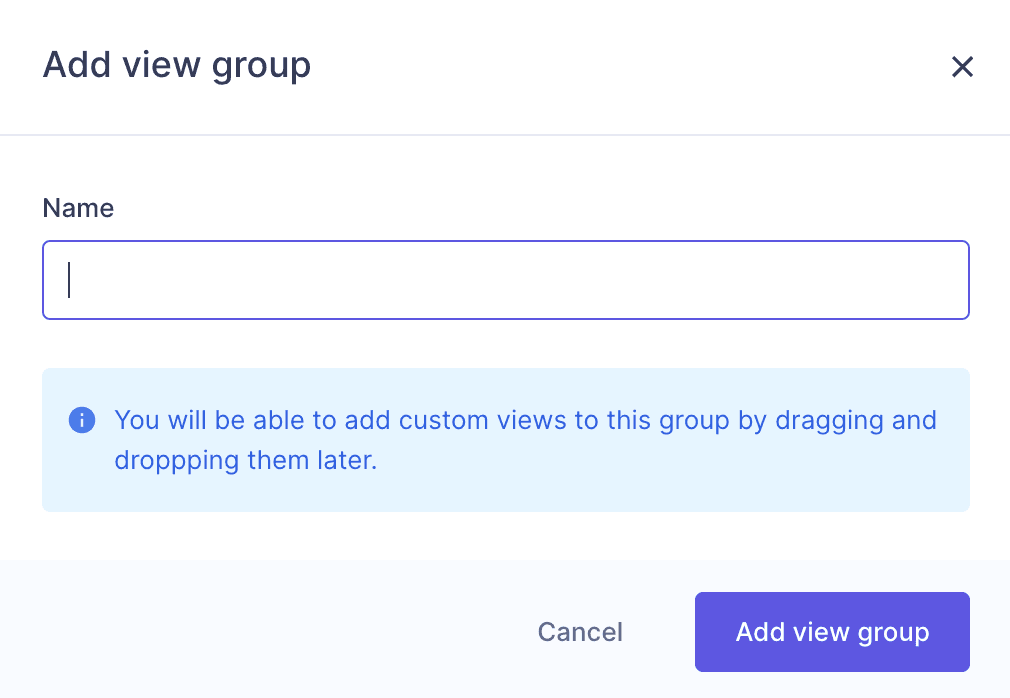Click the Add view group dialog title
Image resolution: width=1010 pixels, height=698 pixels.
coord(176,64)
